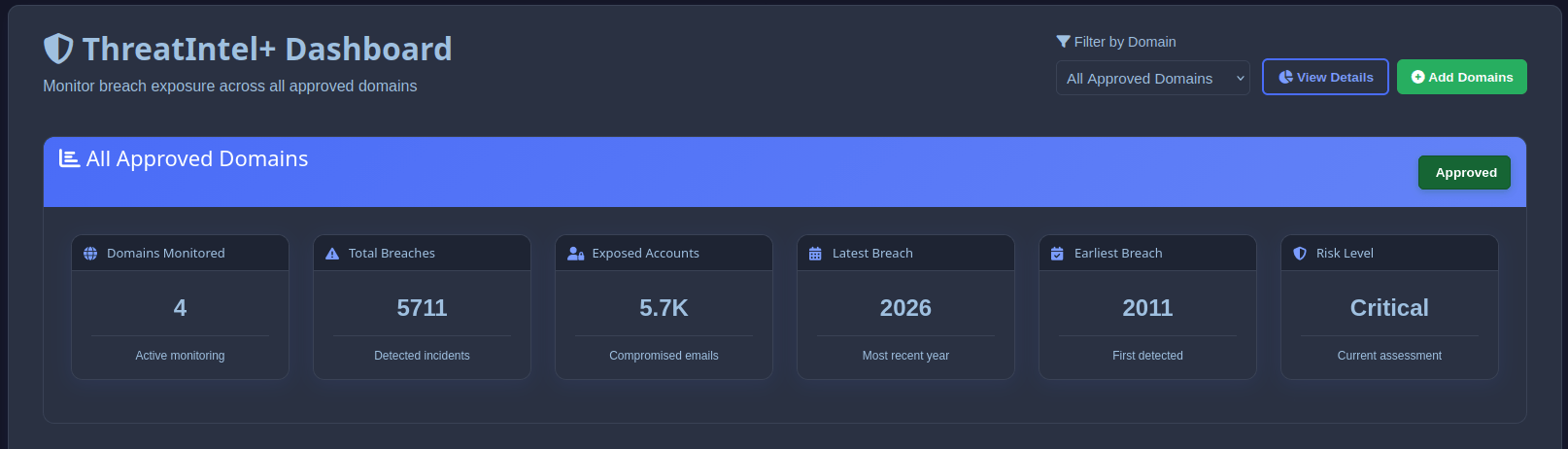The height and width of the screenshot is (449, 1568).
Task: Click the Critical risk level value
Action: coord(1389,308)
